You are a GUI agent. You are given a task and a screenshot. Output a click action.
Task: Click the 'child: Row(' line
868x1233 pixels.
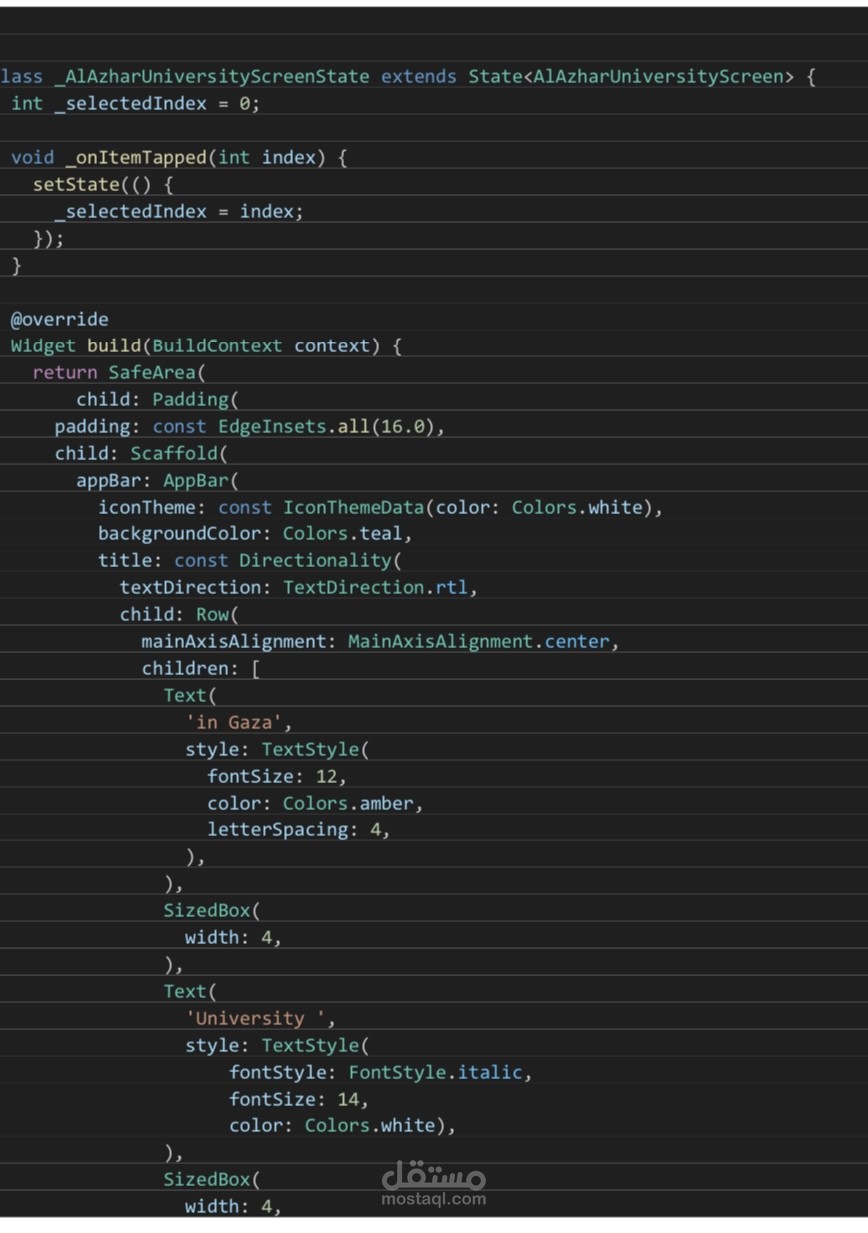(x=180, y=615)
